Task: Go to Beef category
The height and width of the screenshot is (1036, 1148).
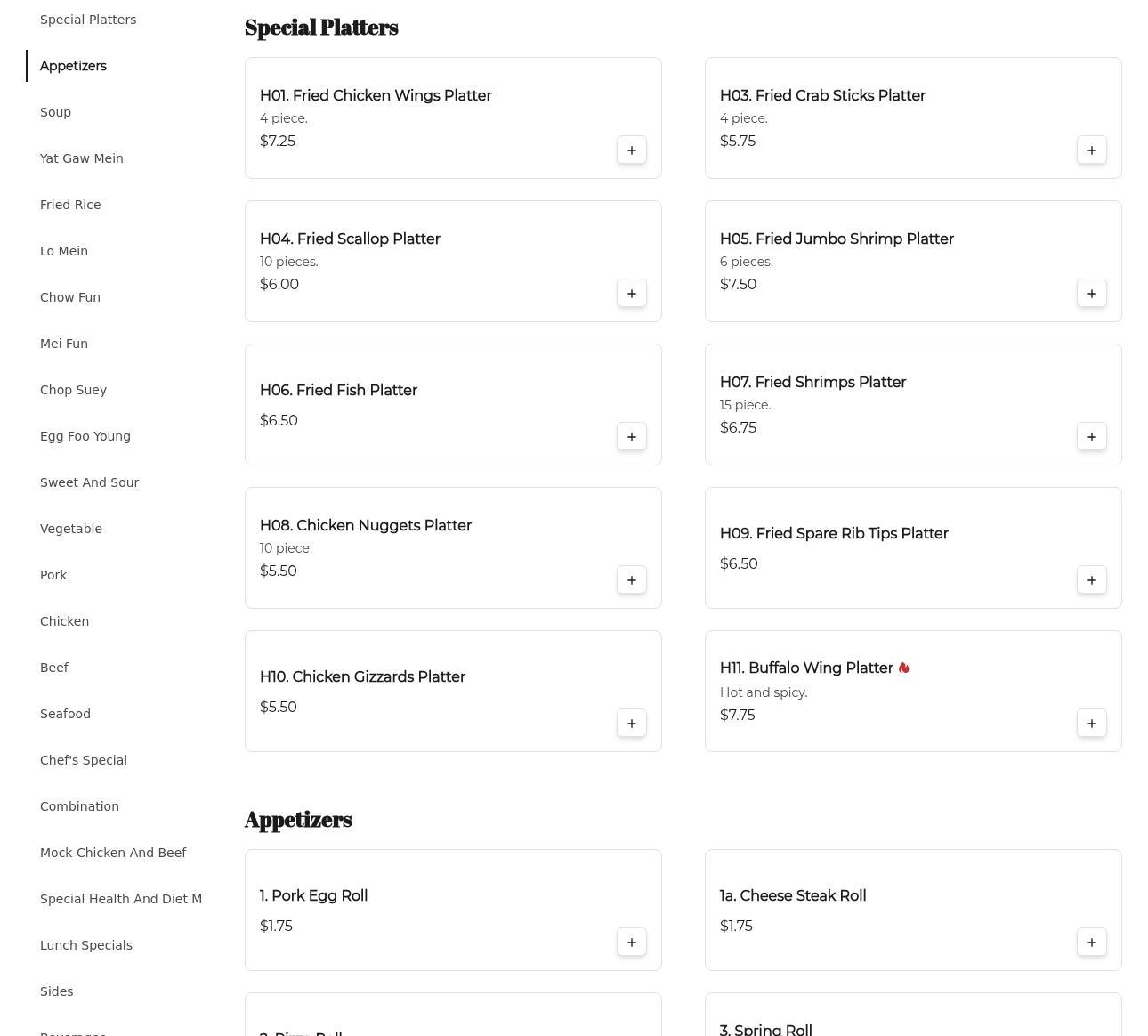Action: pos(54,668)
